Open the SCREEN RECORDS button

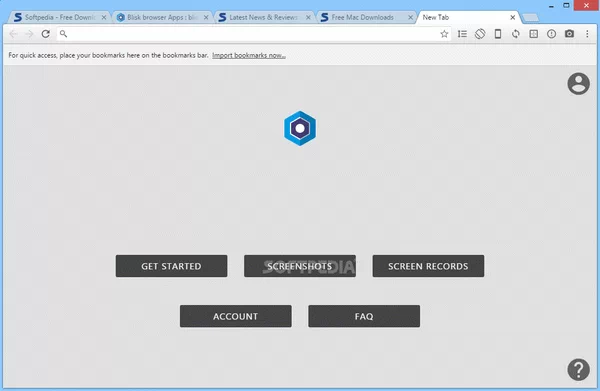click(428, 266)
